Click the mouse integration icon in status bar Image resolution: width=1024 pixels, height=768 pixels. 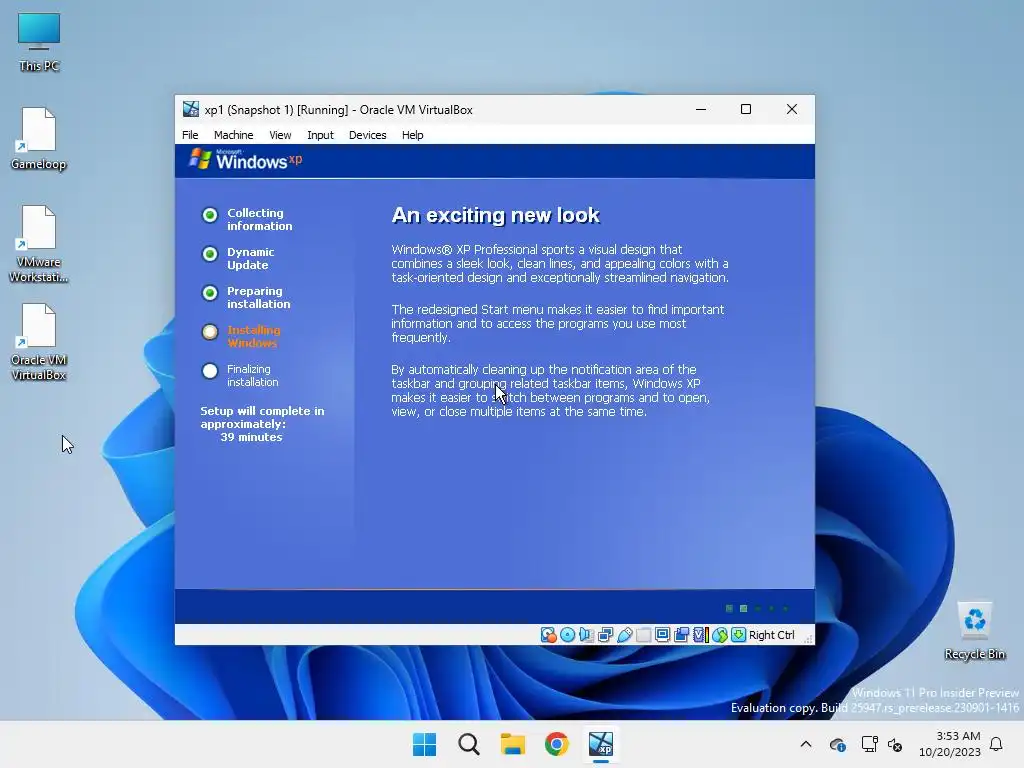pos(720,635)
